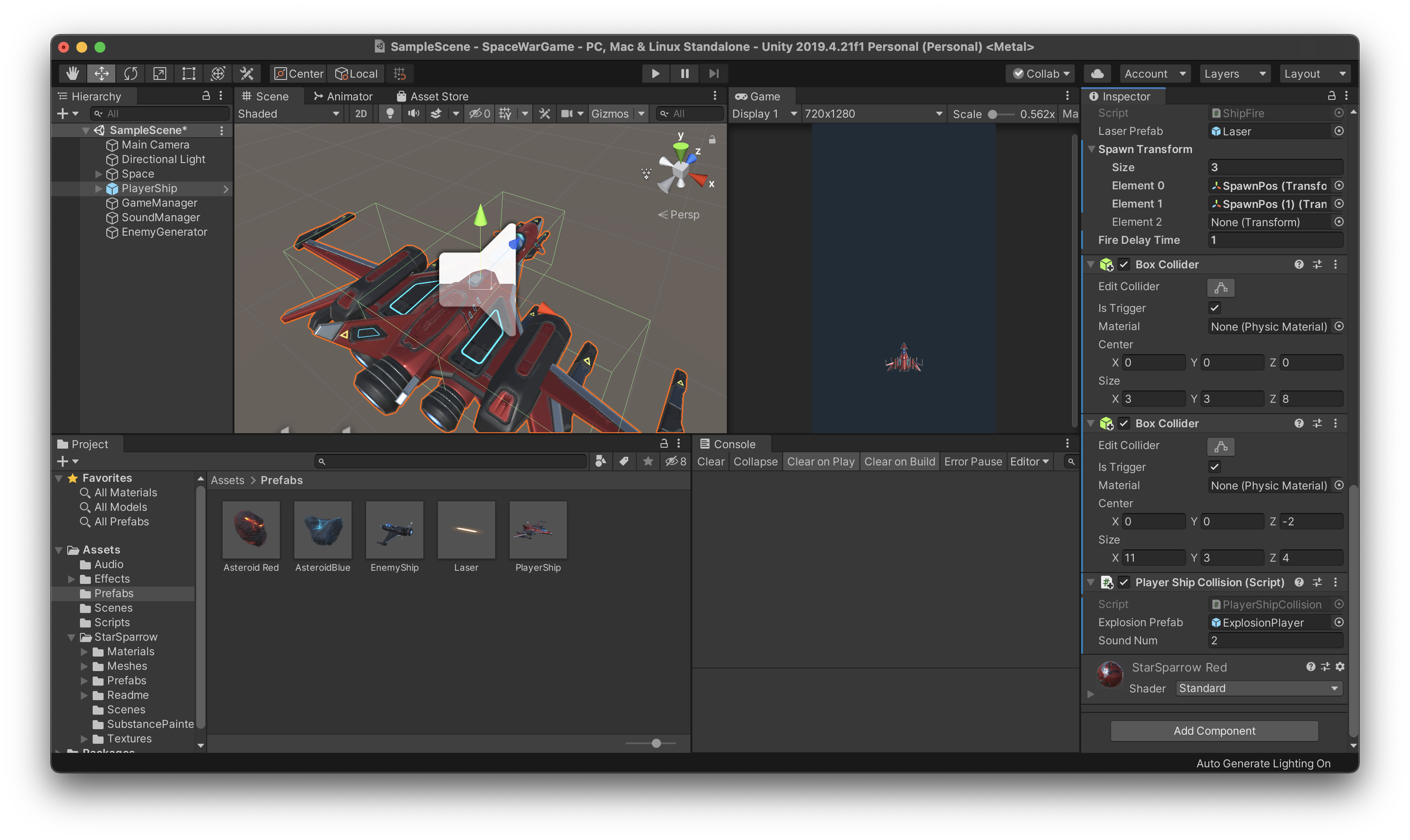Click the Step frame button

(x=714, y=74)
